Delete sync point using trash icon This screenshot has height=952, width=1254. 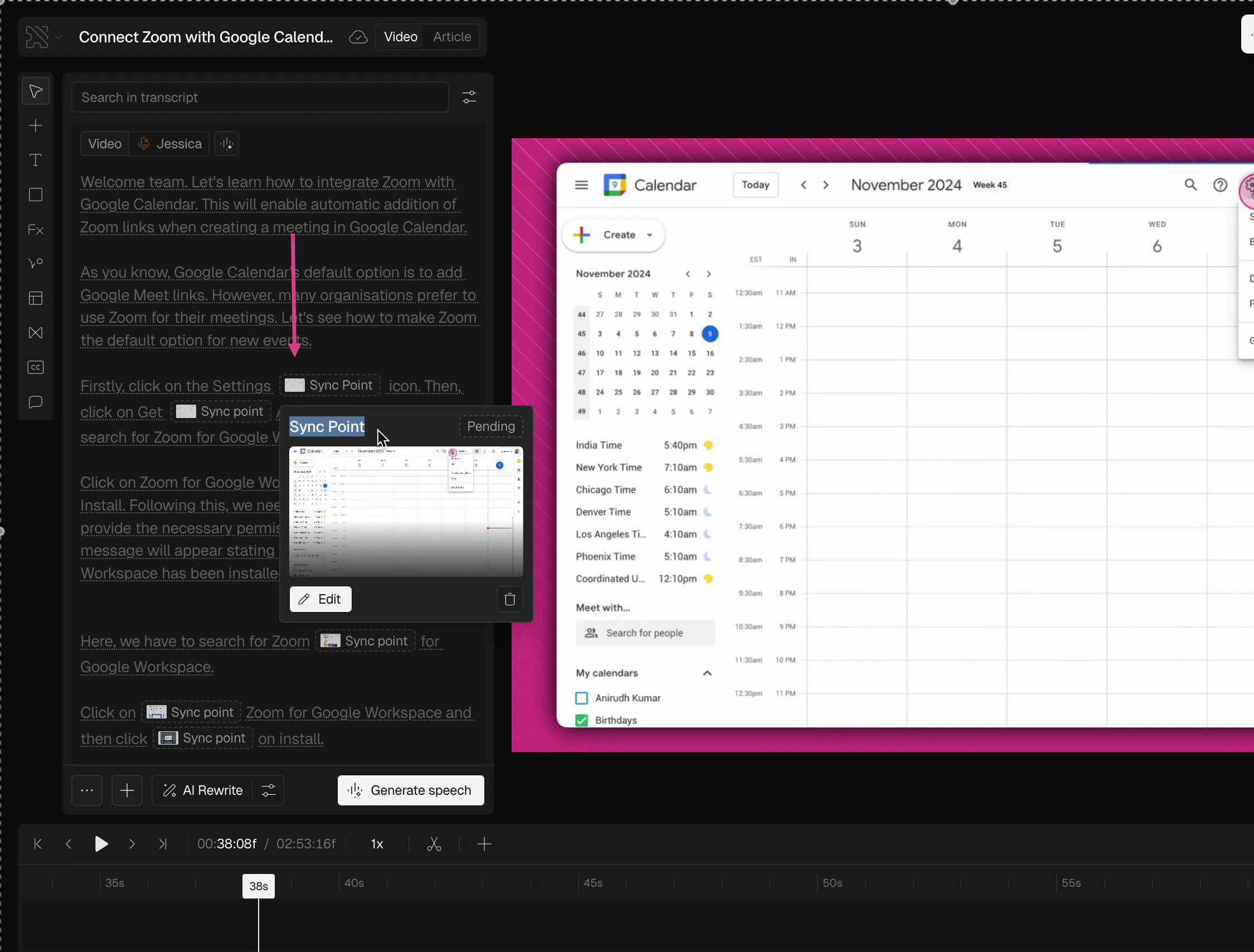click(509, 599)
